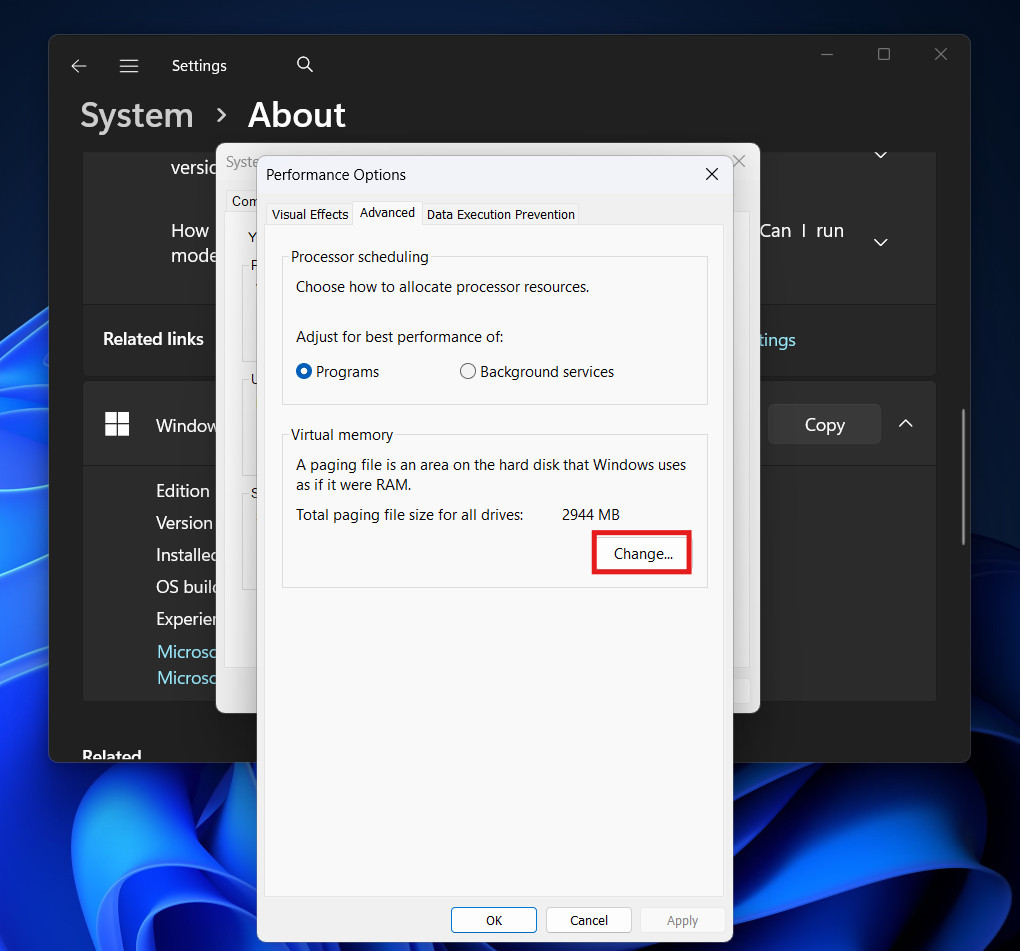Expand the topmost question chevron in About

(x=881, y=156)
